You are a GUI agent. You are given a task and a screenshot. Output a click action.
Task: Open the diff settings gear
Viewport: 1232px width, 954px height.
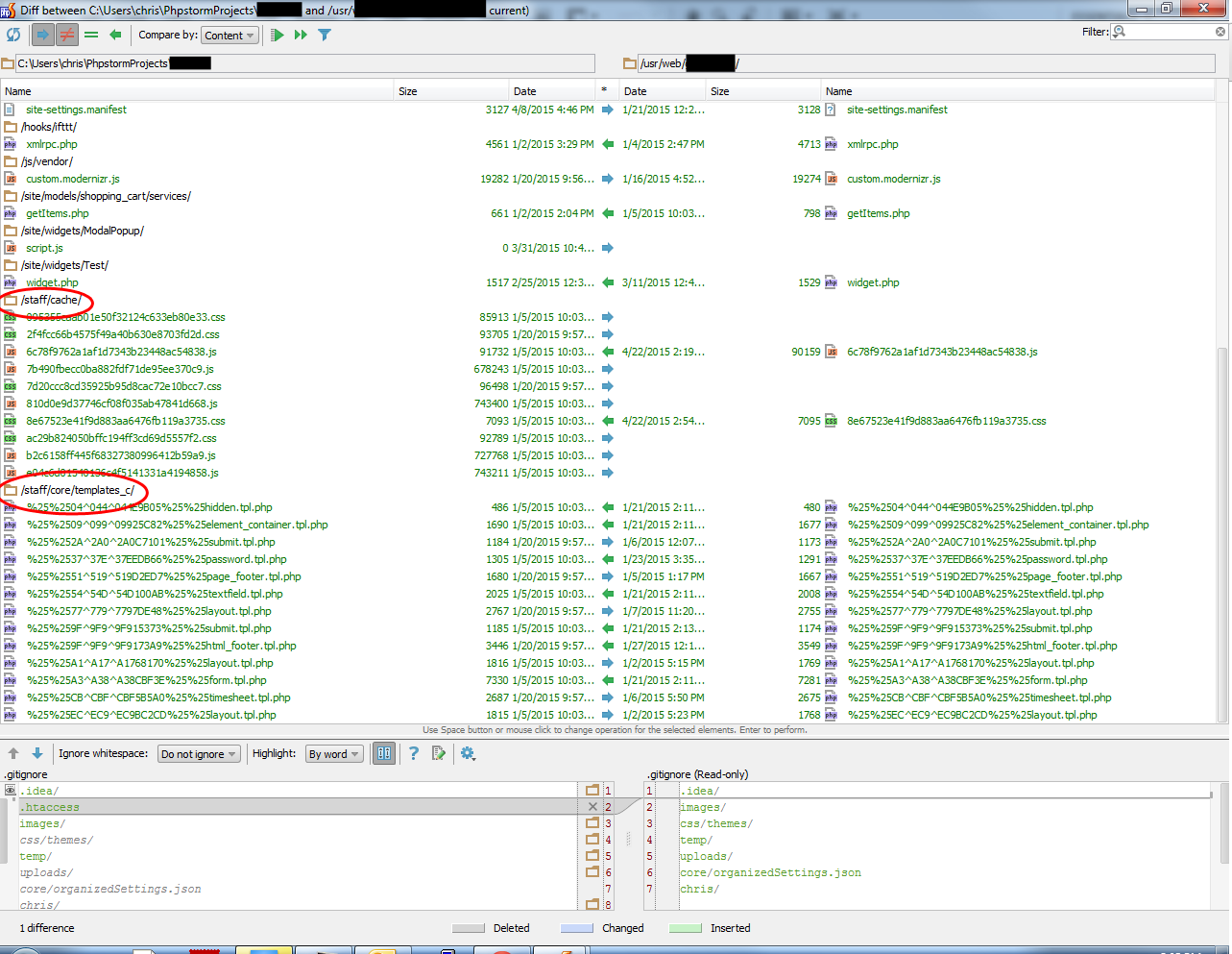pyautogui.click(x=468, y=753)
